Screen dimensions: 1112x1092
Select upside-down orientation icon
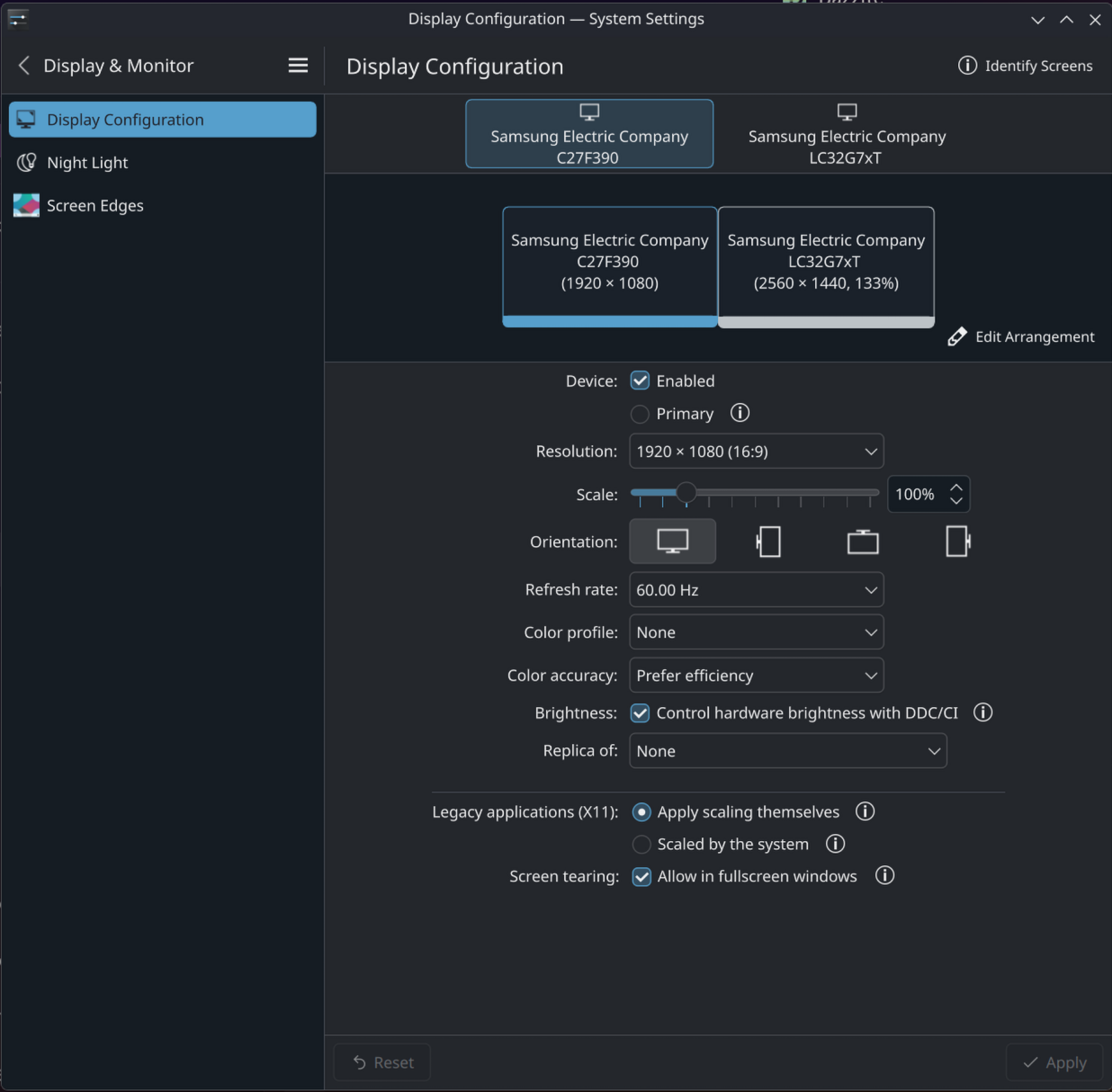click(x=863, y=542)
